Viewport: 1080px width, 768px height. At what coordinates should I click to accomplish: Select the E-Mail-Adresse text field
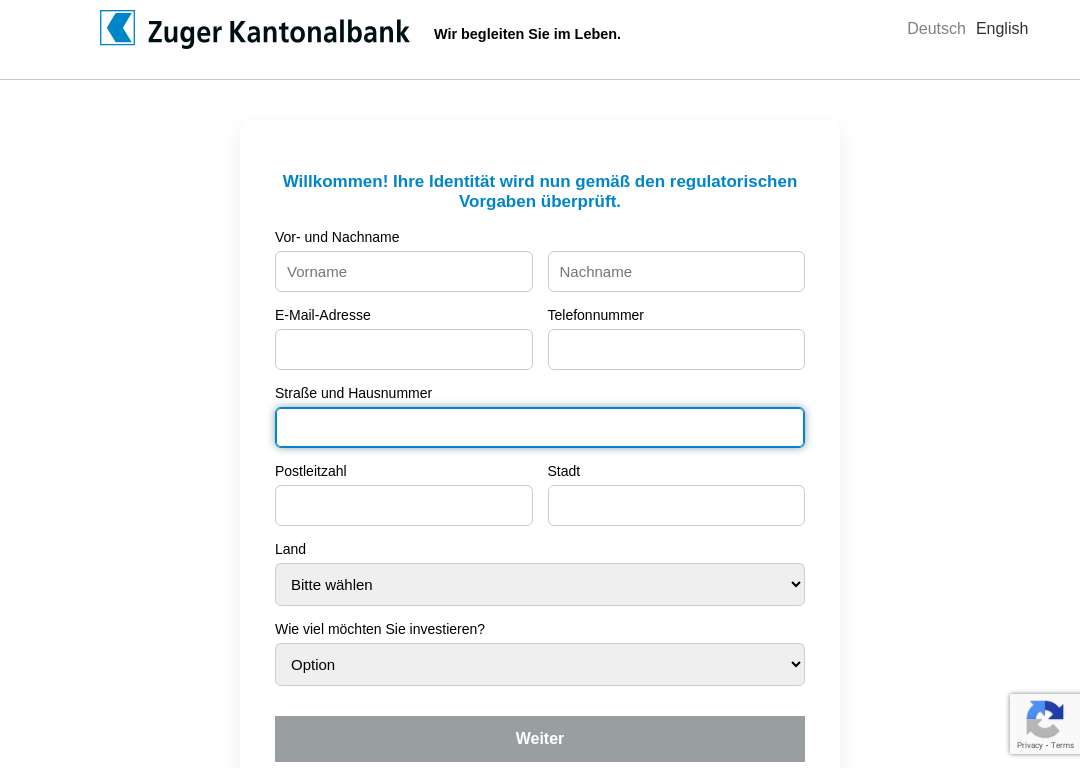(x=404, y=349)
